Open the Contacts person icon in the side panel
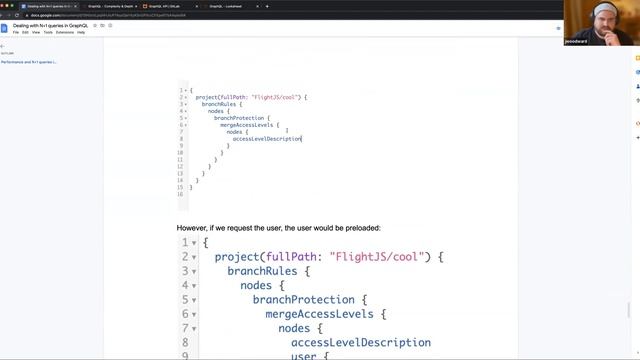 (x=638, y=86)
